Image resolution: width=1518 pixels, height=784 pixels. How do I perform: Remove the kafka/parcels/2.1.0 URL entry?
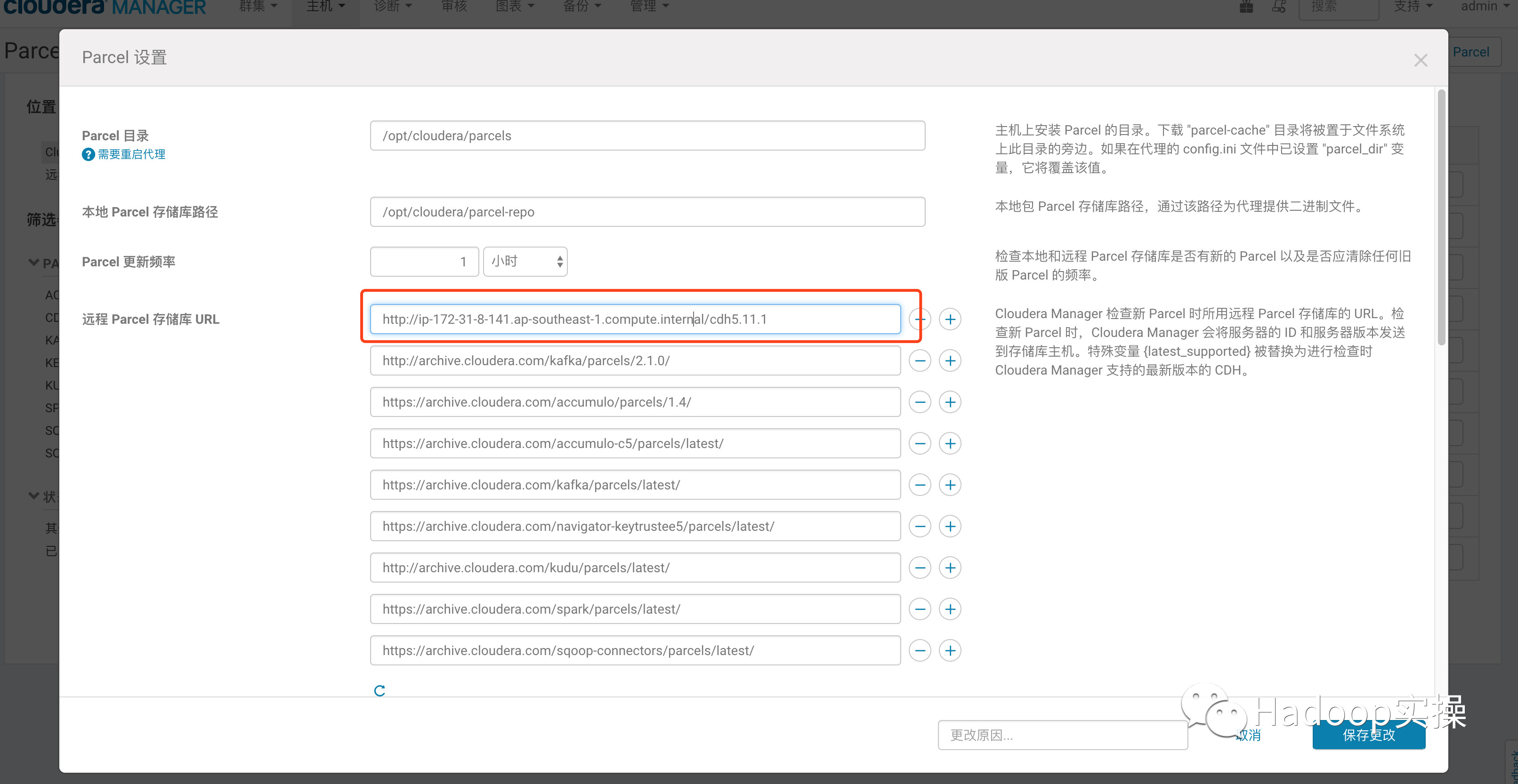tap(920, 360)
